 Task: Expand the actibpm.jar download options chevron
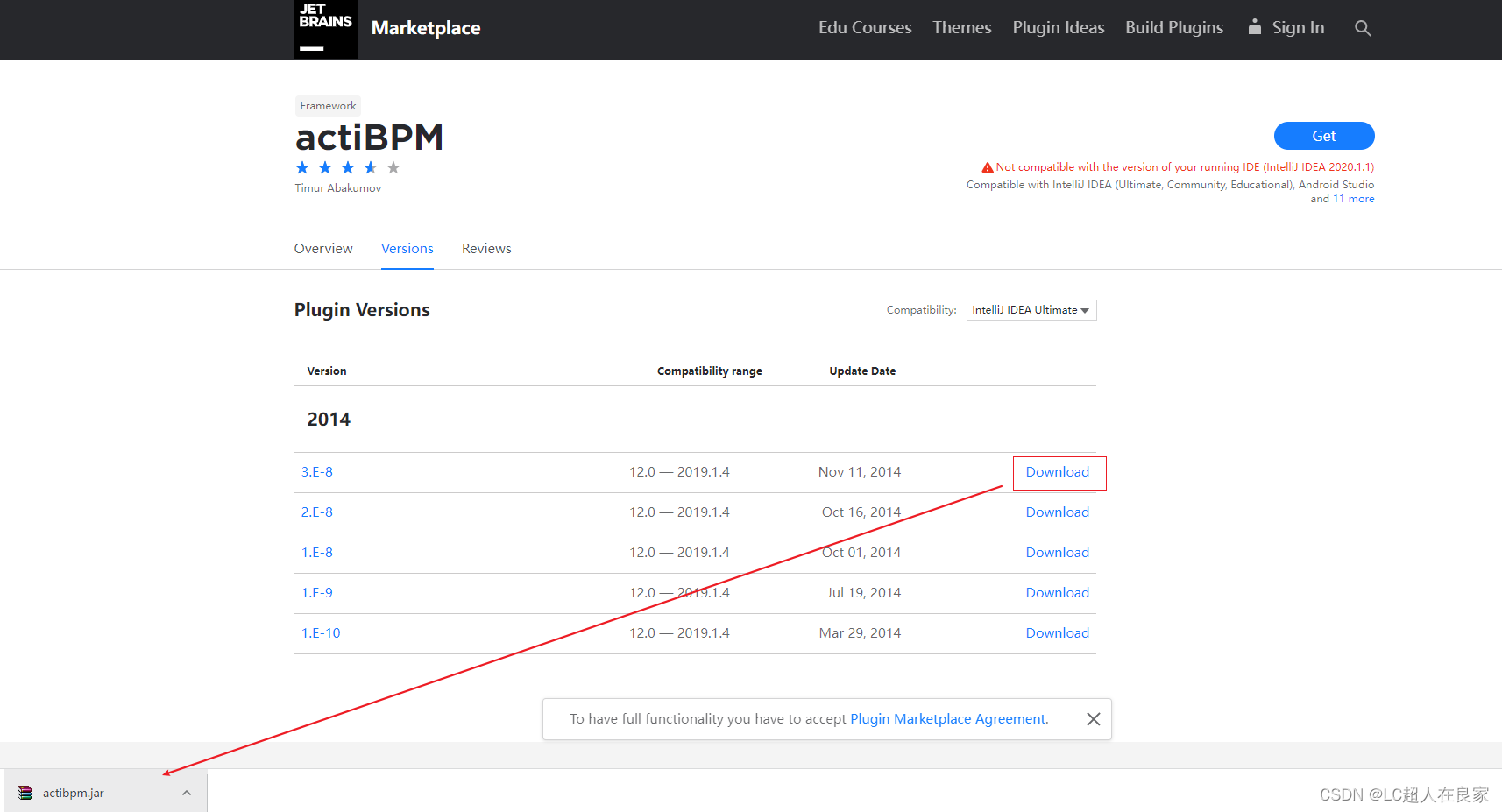187,793
